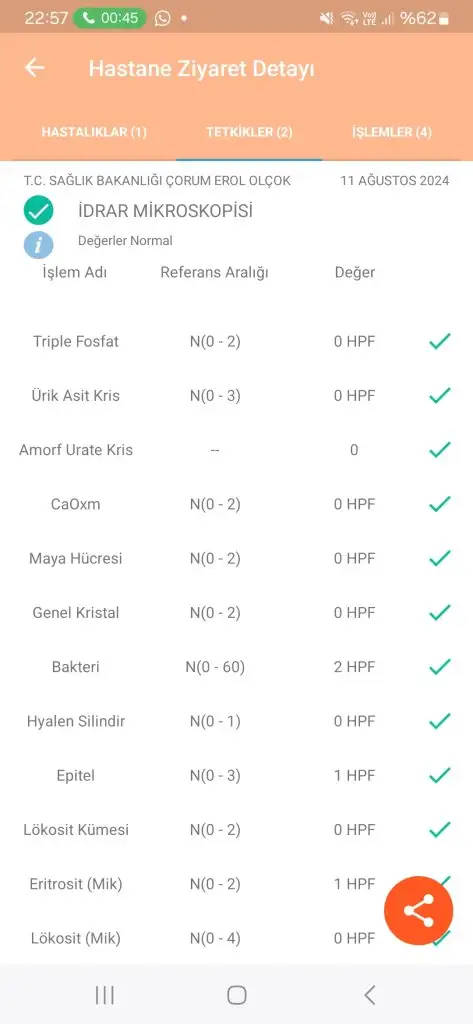
Task: Tap the Değerler Normal status text
Action: [125, 241]
